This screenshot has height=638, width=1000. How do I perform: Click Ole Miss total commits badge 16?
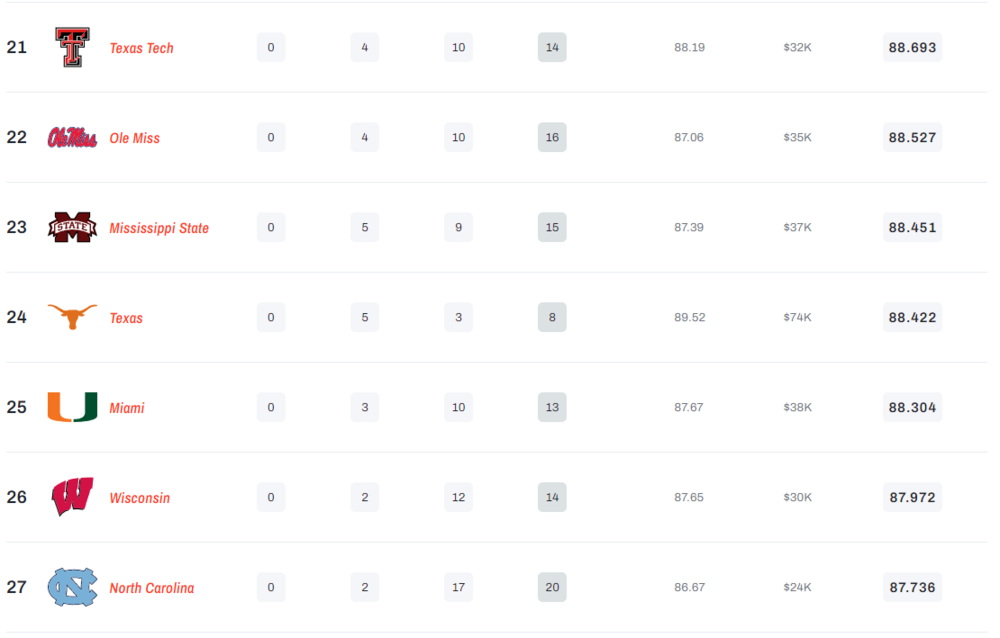click(552, 138)
